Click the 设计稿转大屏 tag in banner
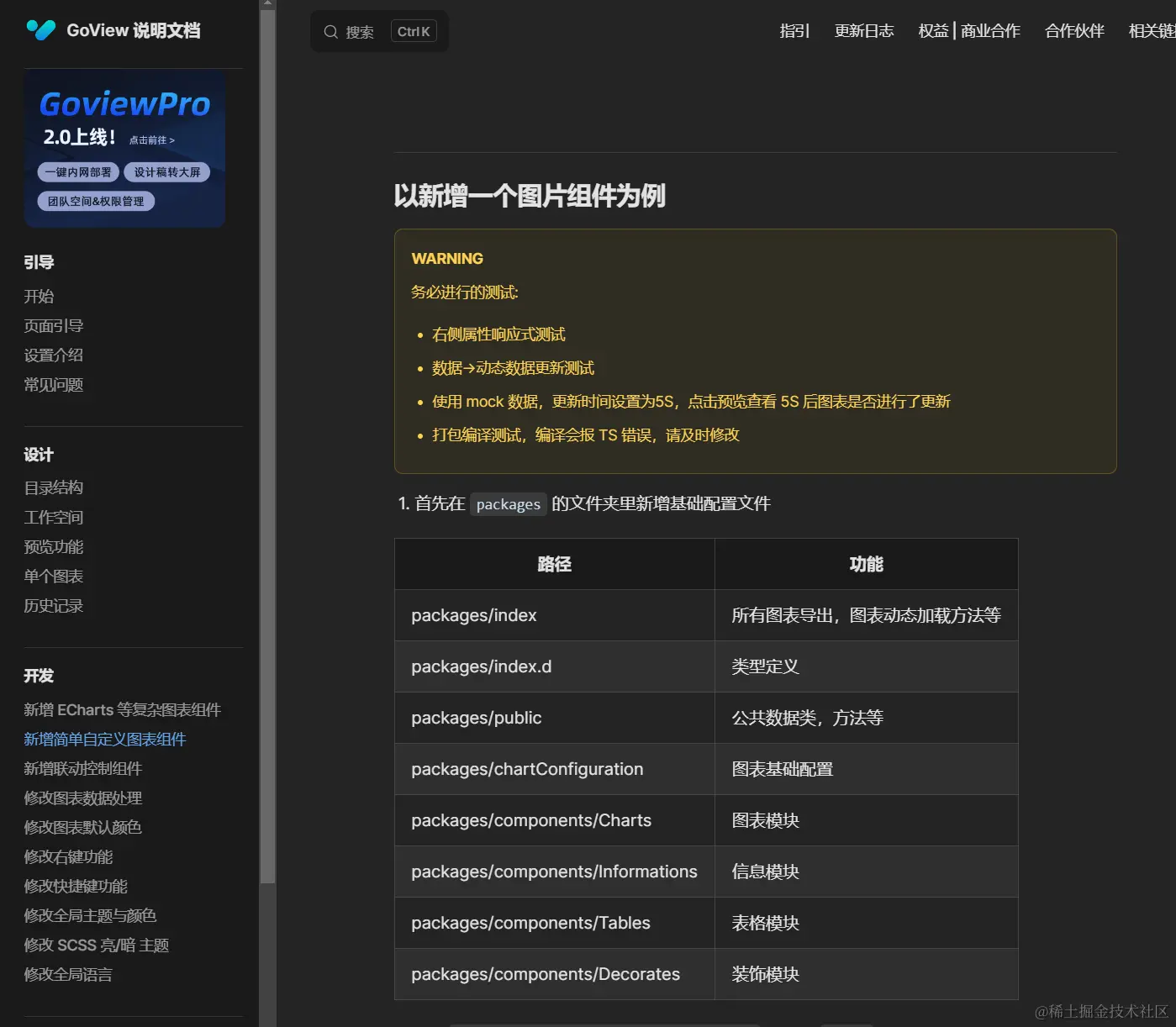The image size is (1176, 1027). tap(167, 172)
